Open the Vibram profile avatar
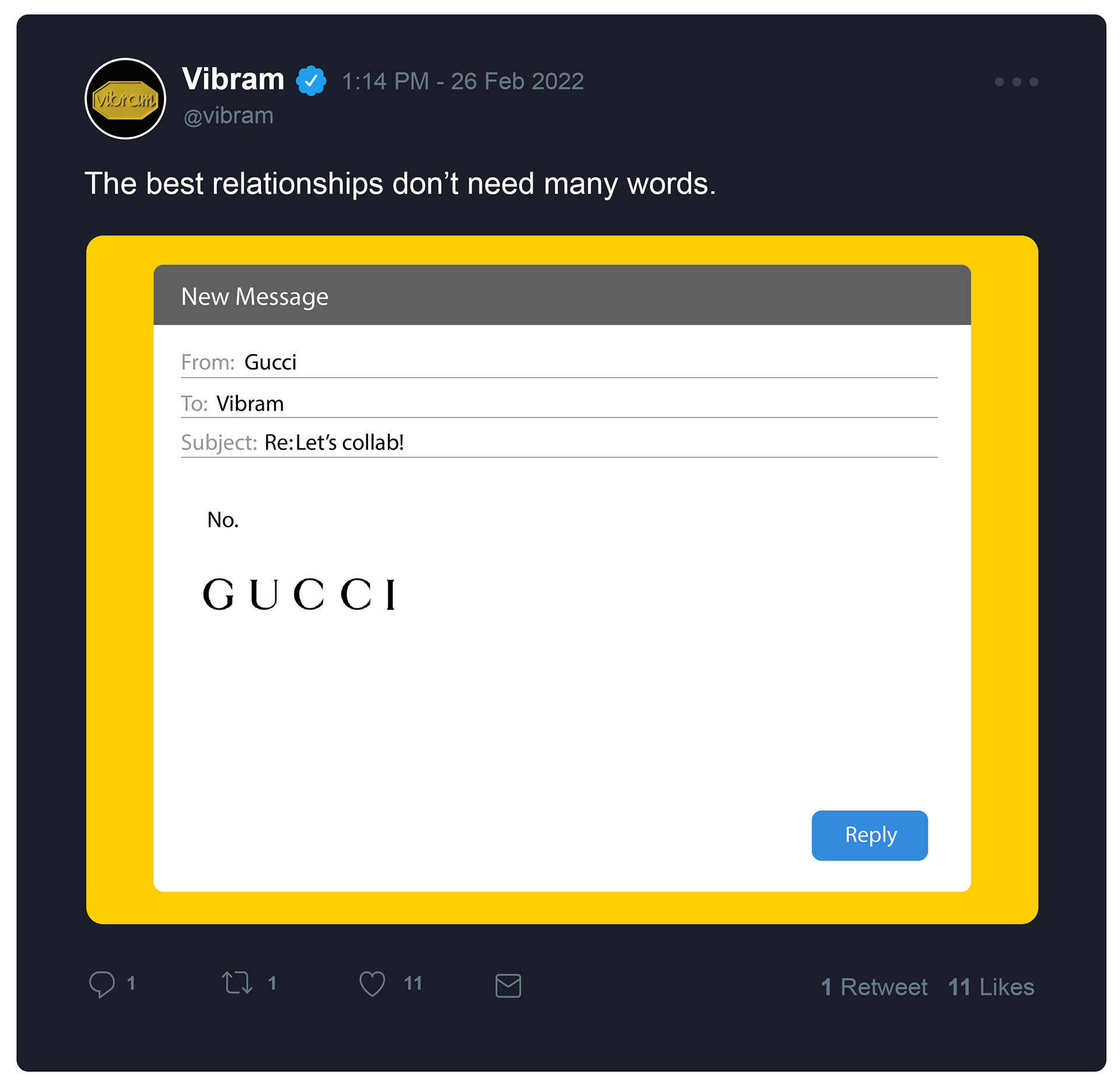This screenshot has height=1087, width=1120. (x=125, y=99)
